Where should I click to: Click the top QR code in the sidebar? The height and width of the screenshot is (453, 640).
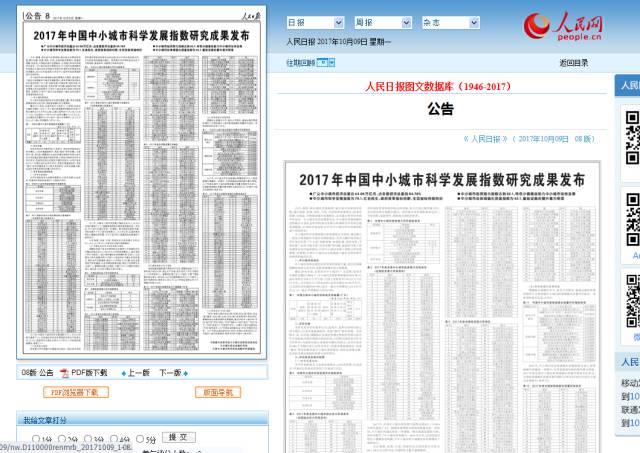pos(632,138)
